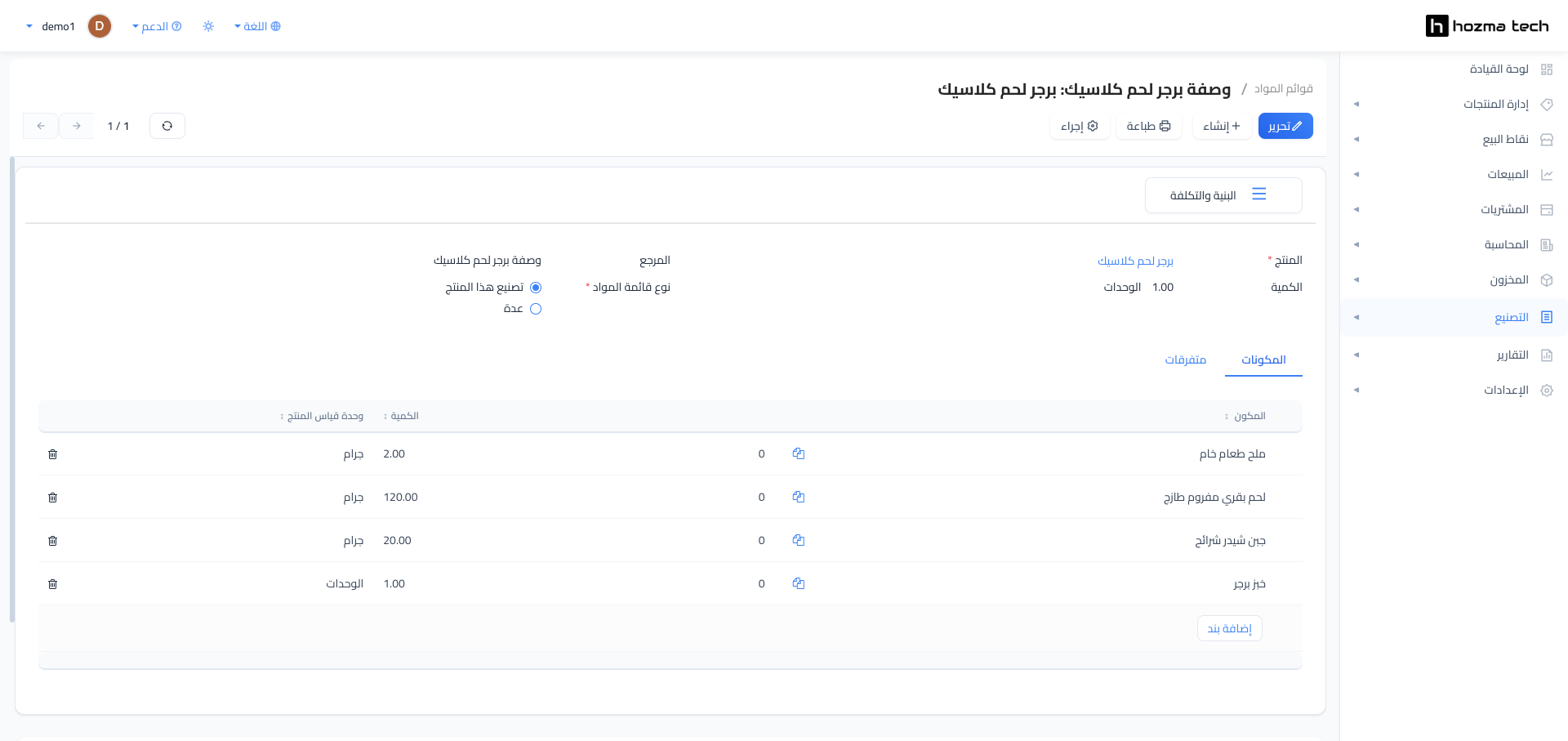Click إضافة بند to add a line

pyautogui.click(x=1230, y=628)
